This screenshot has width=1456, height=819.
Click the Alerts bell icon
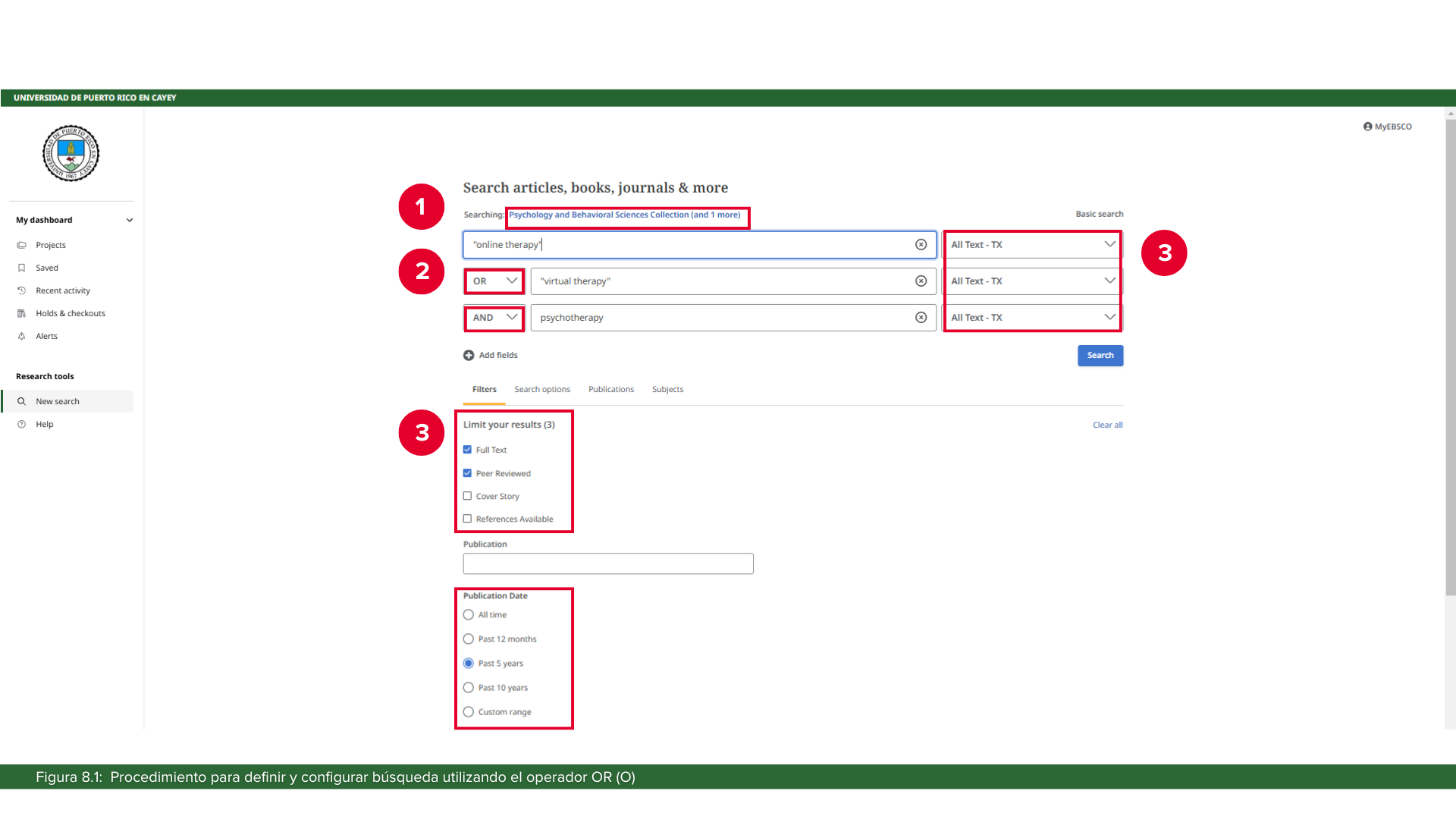coord(22,336)
